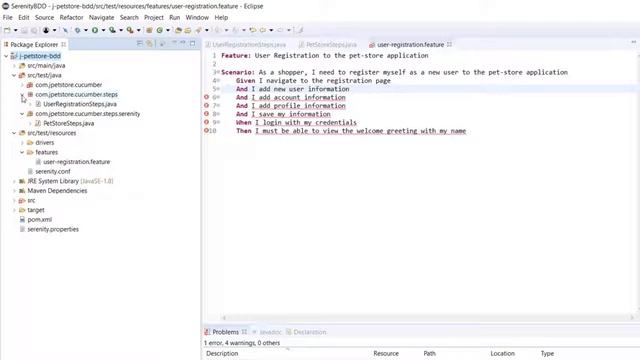This screenshot has height=360, width=640.
Task: Click the New file toolbar icon
Action: (7, 30)
